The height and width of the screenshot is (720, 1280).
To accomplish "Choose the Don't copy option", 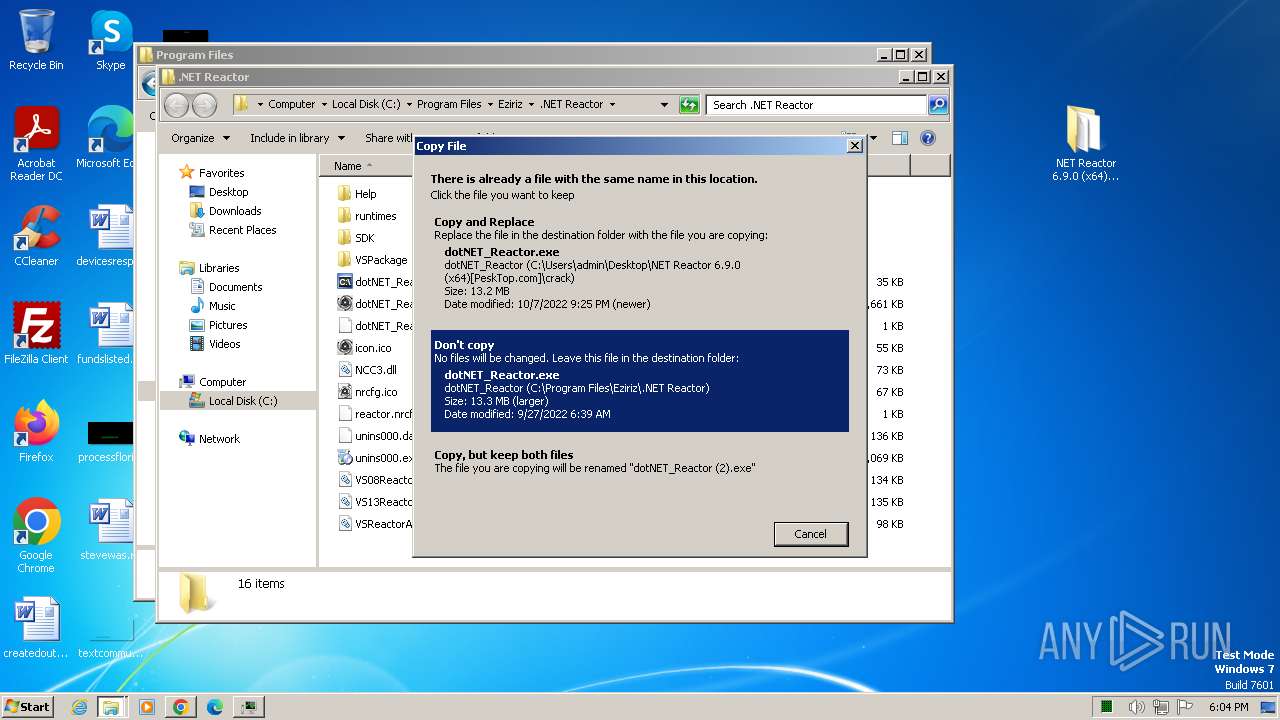I will (639, 381).
